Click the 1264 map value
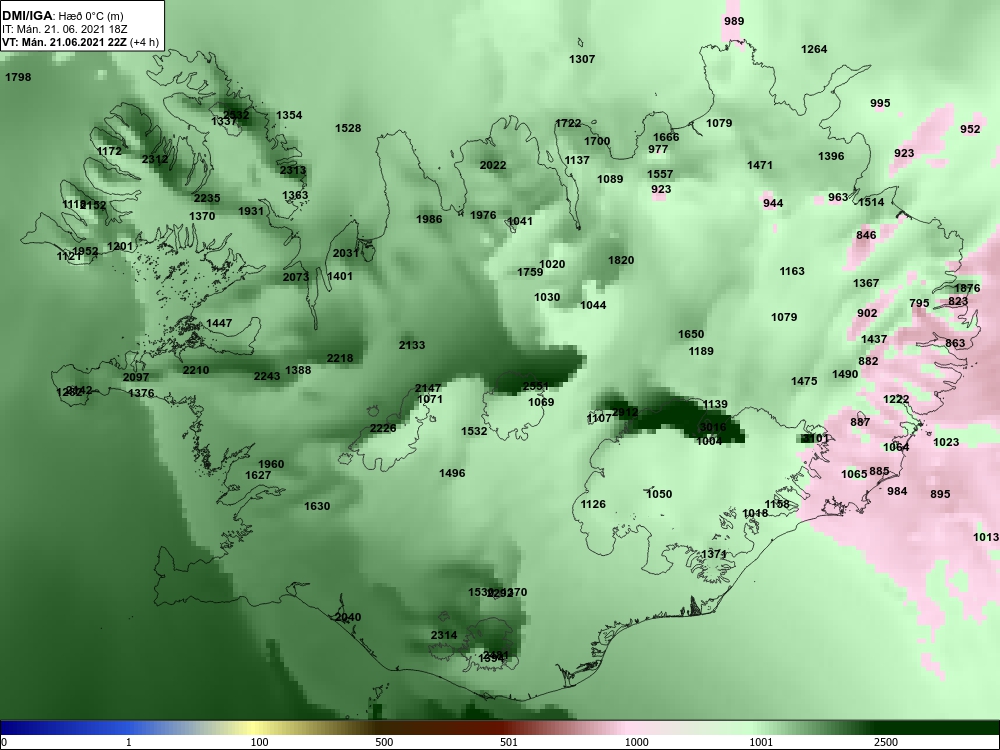The width and height of the screenshot is (1000, 750). point(814,49)
